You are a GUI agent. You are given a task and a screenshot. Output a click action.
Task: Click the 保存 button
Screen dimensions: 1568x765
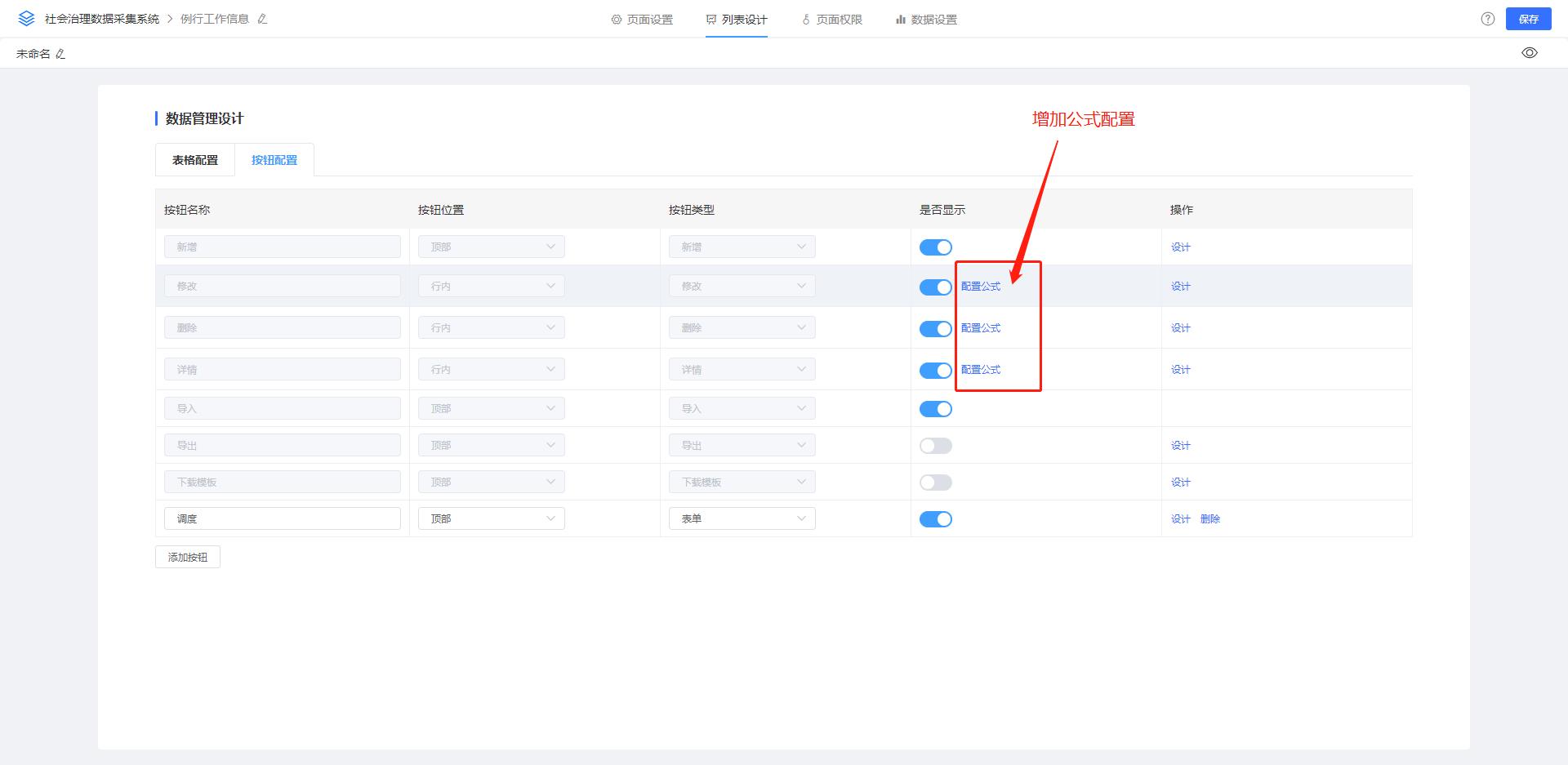(1529, 19)
